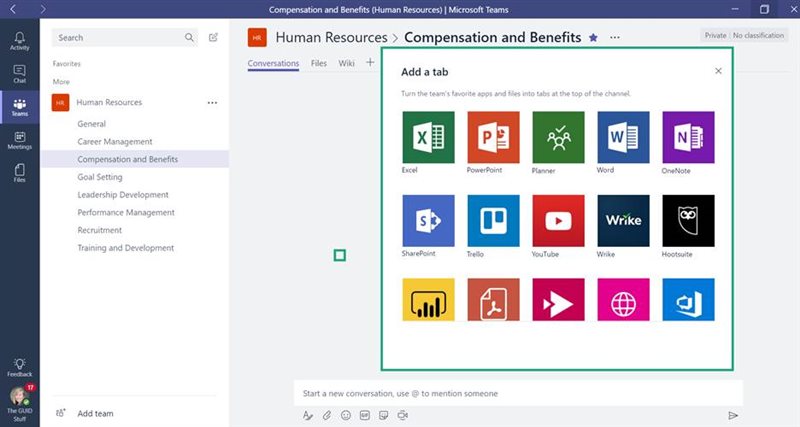Add a Website tab
This screenshot has height=427, width=800.
(x=623, y=299)
